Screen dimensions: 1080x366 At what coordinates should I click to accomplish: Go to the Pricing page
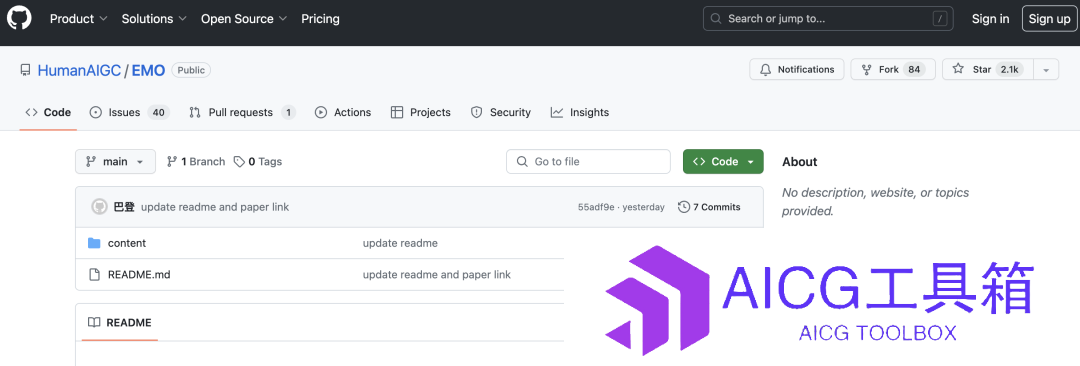point(320,19)
